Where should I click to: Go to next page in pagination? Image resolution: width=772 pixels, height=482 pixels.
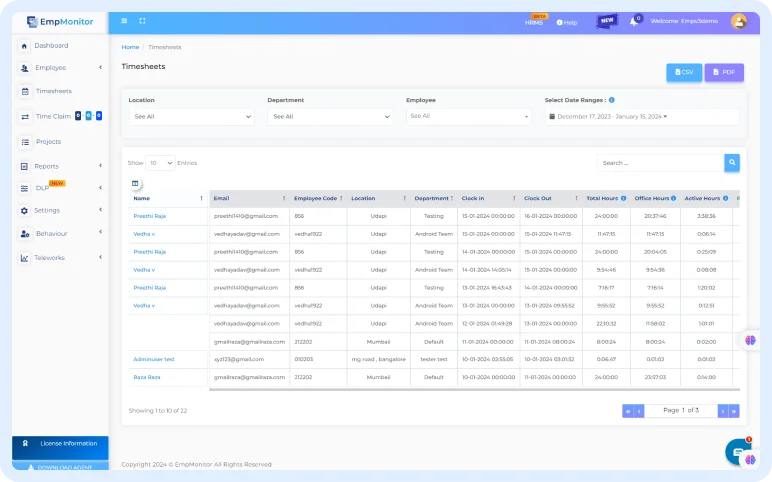pos(723,411)
